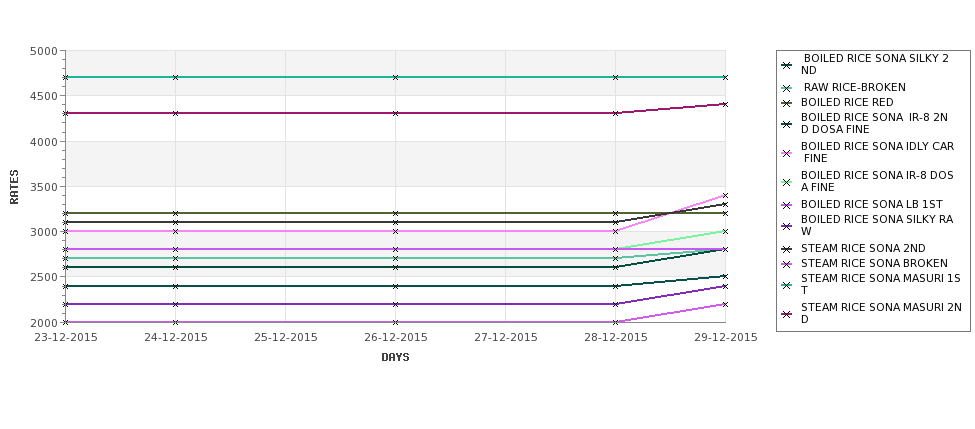975x429 pixels.
Task: Click the 24-12-2015 x-axis date label
Action: click(176, 338)
